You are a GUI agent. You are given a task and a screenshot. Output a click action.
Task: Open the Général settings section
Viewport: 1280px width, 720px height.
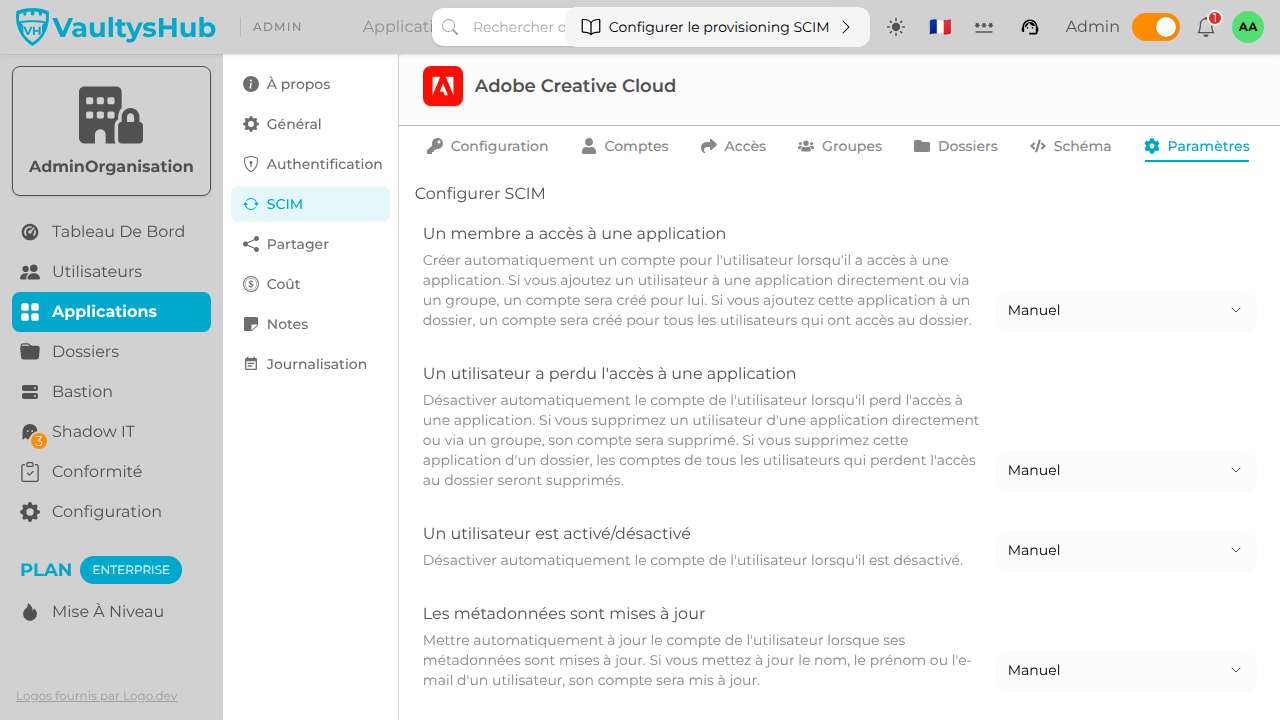pyautogui.click(x=310, y=124)
